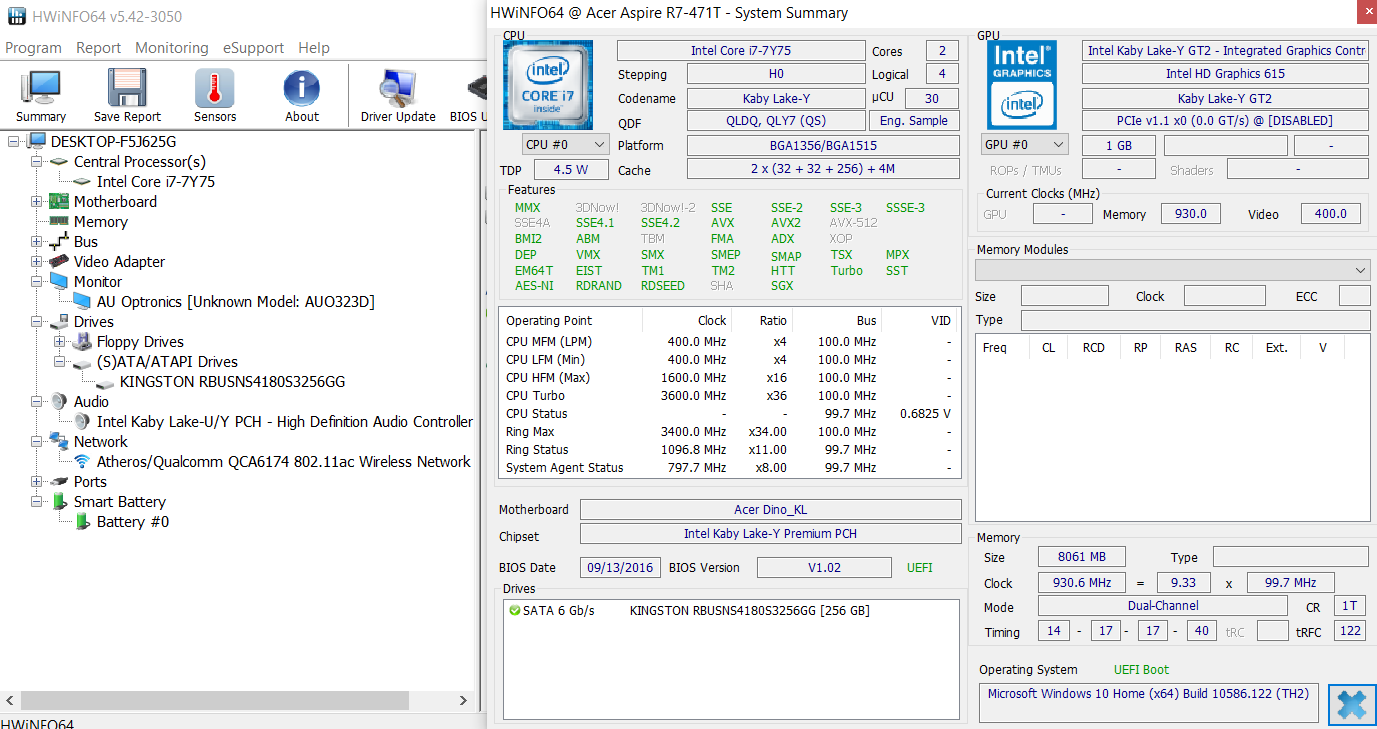Screen dimensions: 1377x729
Task: Select the DESKTOP-F5J625G computer node
Action: tap(112, 141)
